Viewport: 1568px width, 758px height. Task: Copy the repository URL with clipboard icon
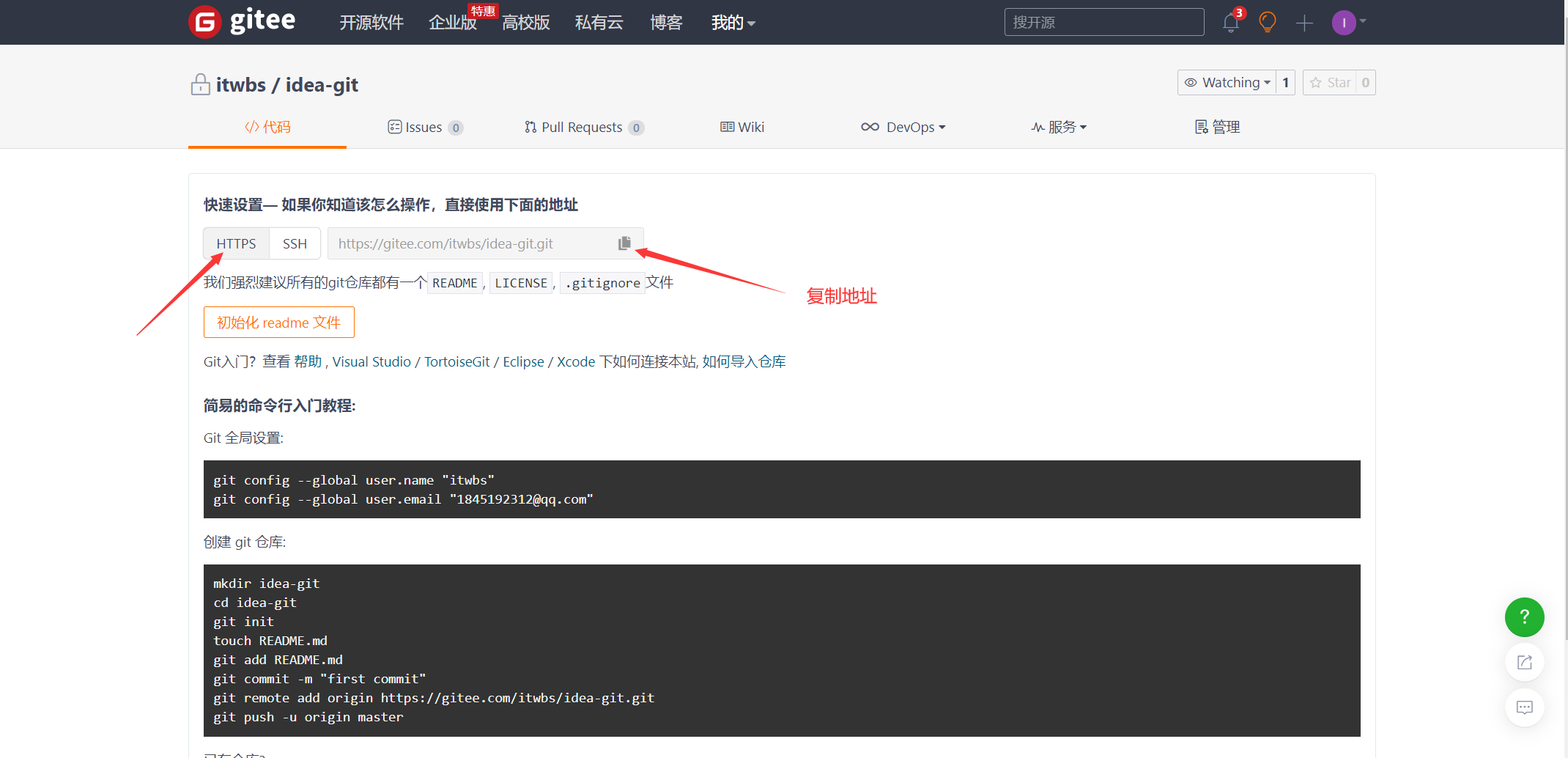pyautogui.click(x=624, y=243)
